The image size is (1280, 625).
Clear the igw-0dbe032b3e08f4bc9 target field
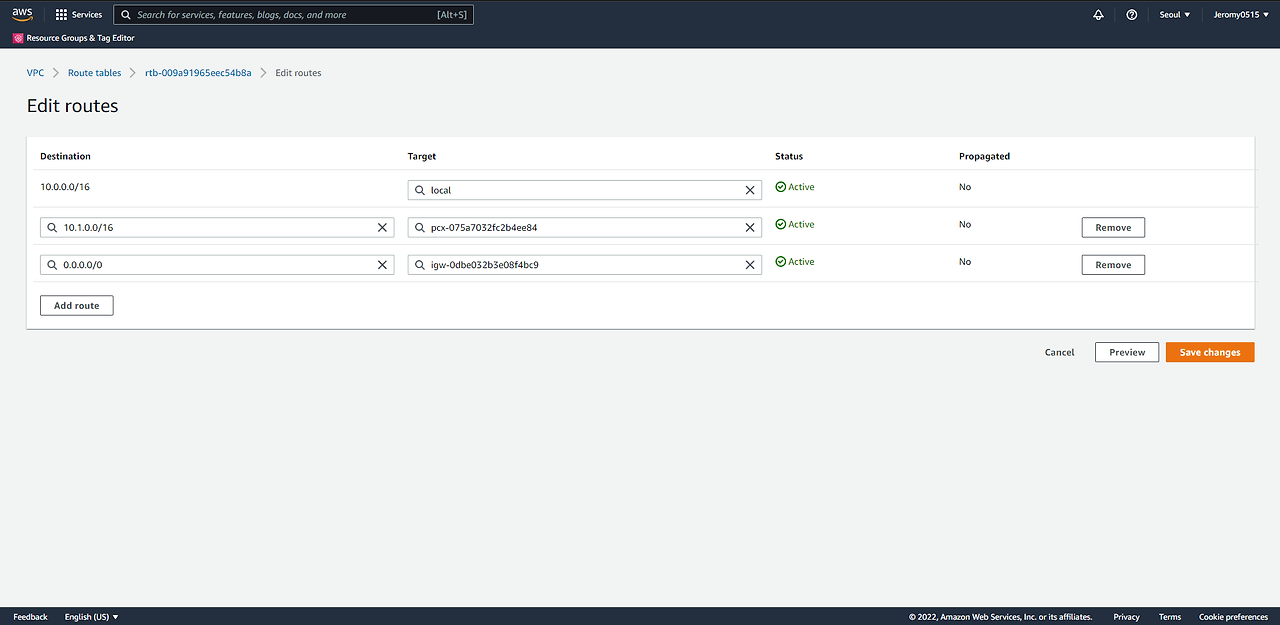click(x=750, y=265)
